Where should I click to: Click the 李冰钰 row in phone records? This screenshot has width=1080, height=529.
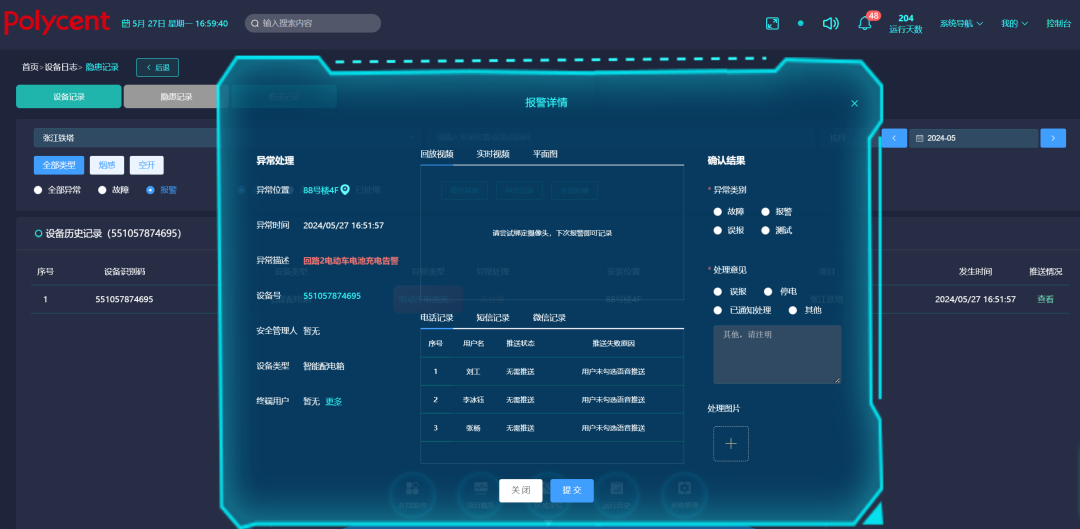point(552,400)
